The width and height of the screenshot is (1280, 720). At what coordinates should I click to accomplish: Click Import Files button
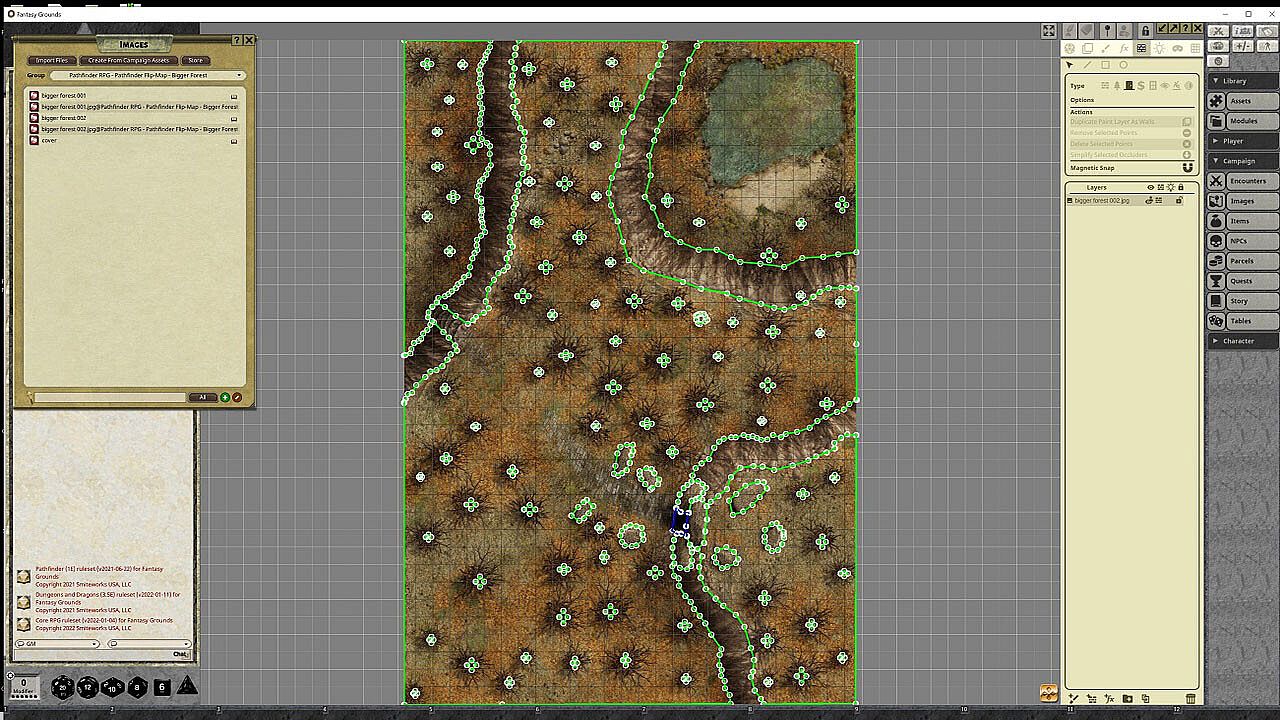[52, 60]
